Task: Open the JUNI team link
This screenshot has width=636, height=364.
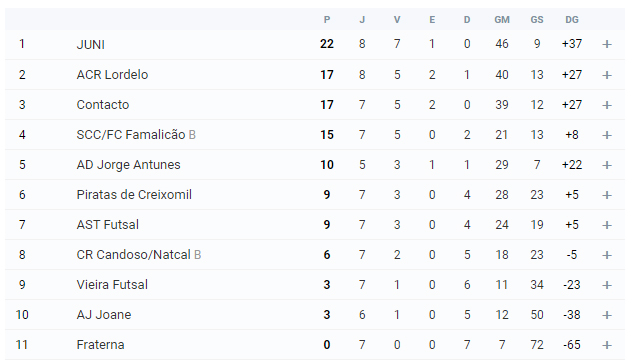Action: click(90, 44)
